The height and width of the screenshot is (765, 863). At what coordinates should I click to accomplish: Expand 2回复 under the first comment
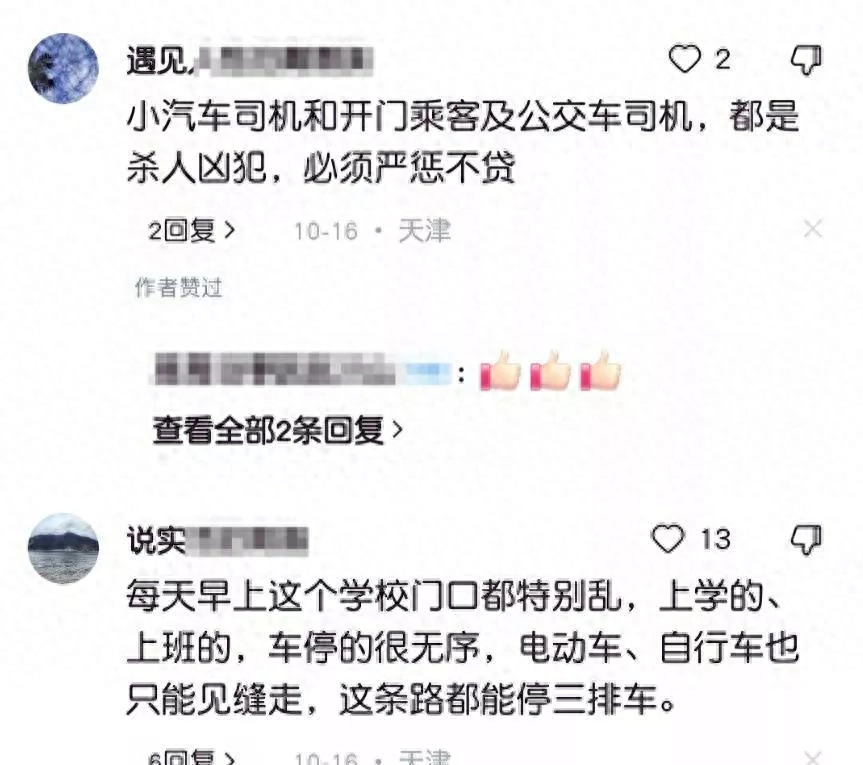click(x=192, y=231)
